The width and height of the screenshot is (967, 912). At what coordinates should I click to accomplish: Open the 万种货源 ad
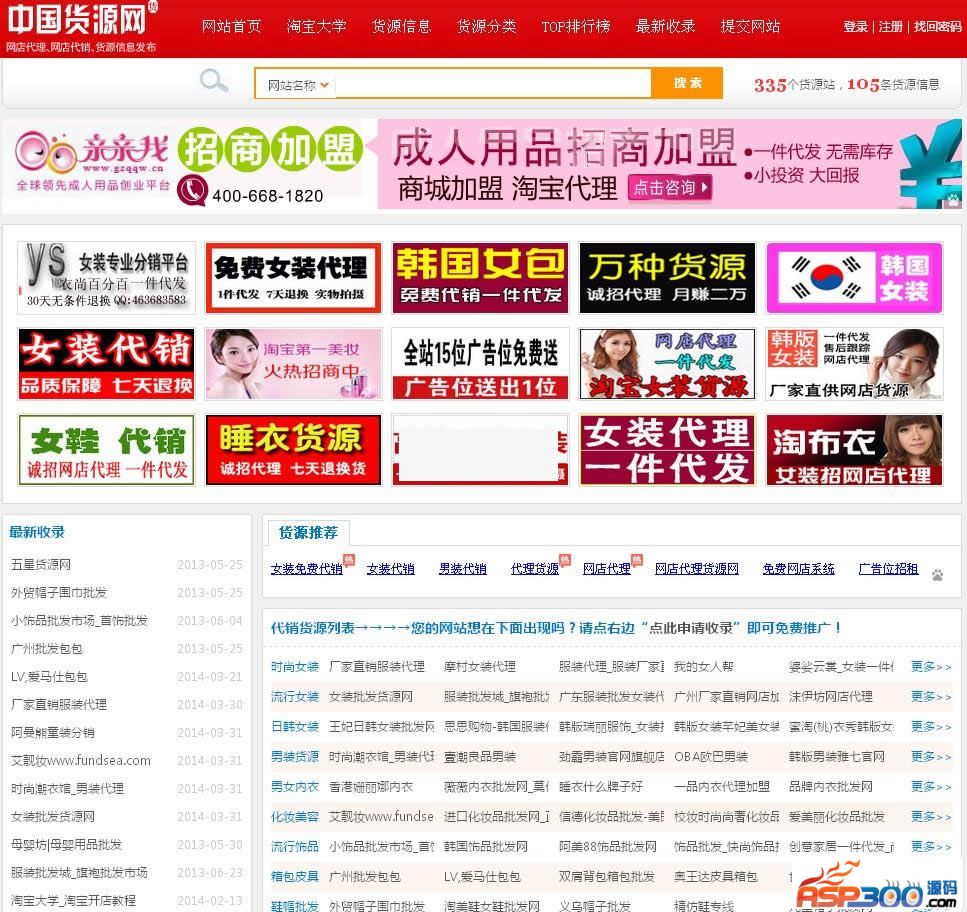click(667, 278)
